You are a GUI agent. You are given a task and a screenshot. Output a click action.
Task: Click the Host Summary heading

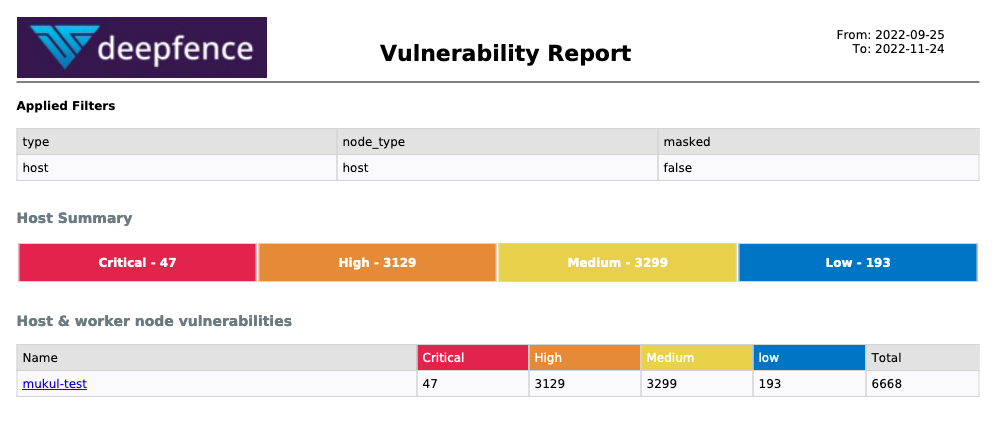pos(74,218)
